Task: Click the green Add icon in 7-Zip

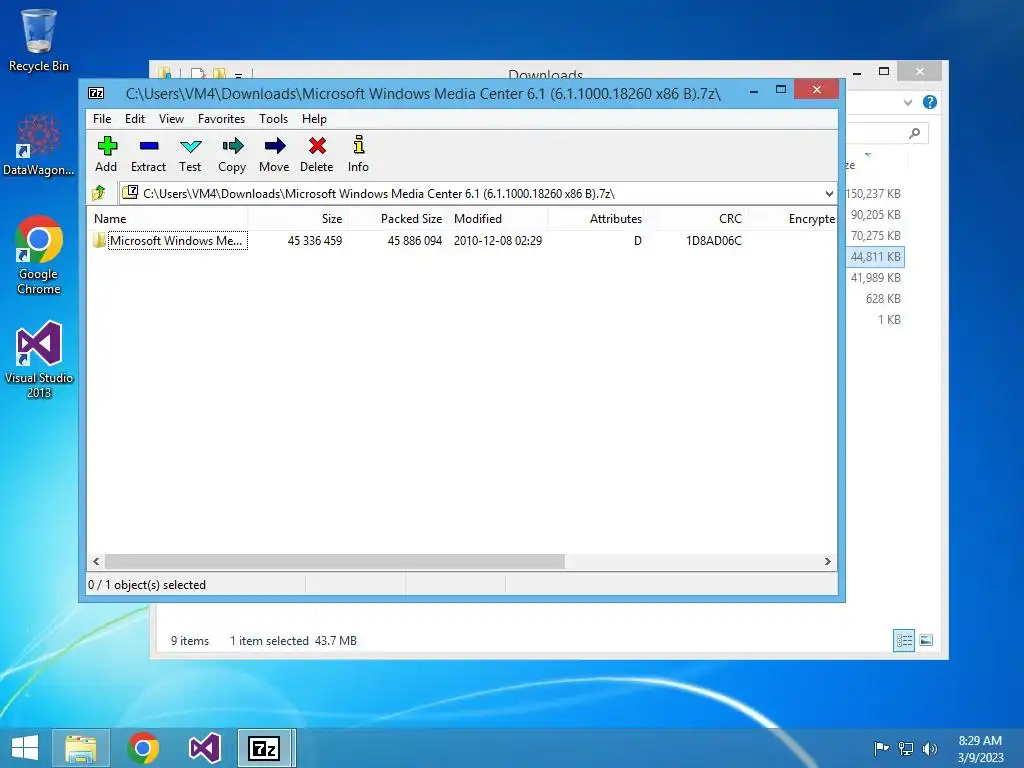Action: coord(107,146)
